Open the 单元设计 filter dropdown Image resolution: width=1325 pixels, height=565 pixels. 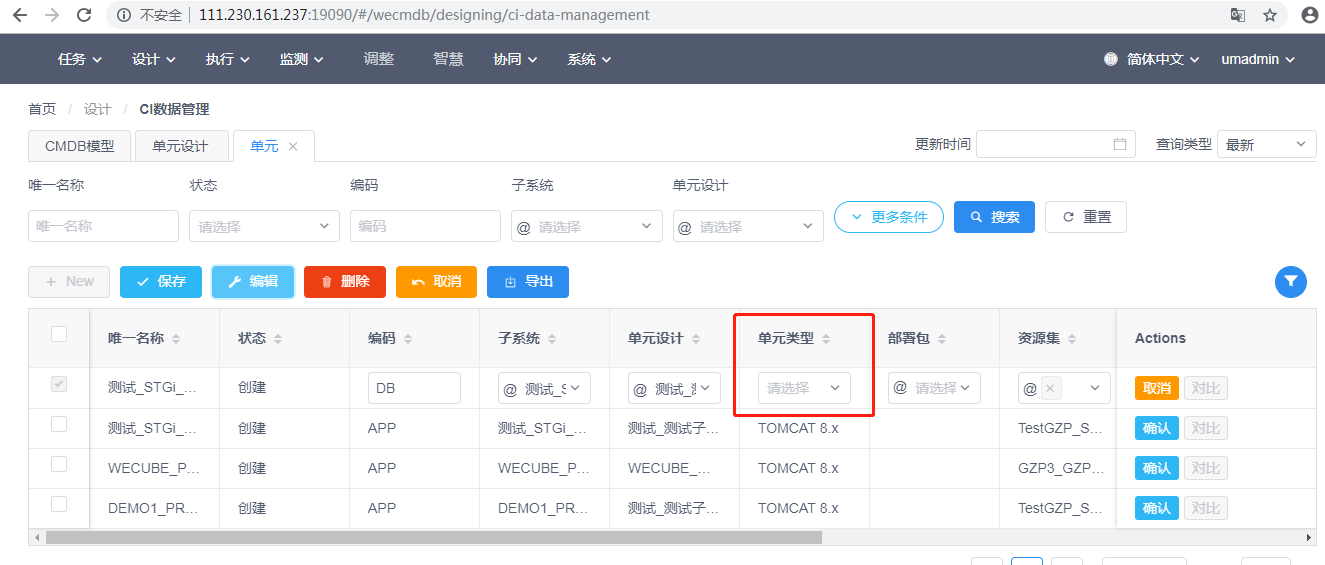[x=748, y=226]
